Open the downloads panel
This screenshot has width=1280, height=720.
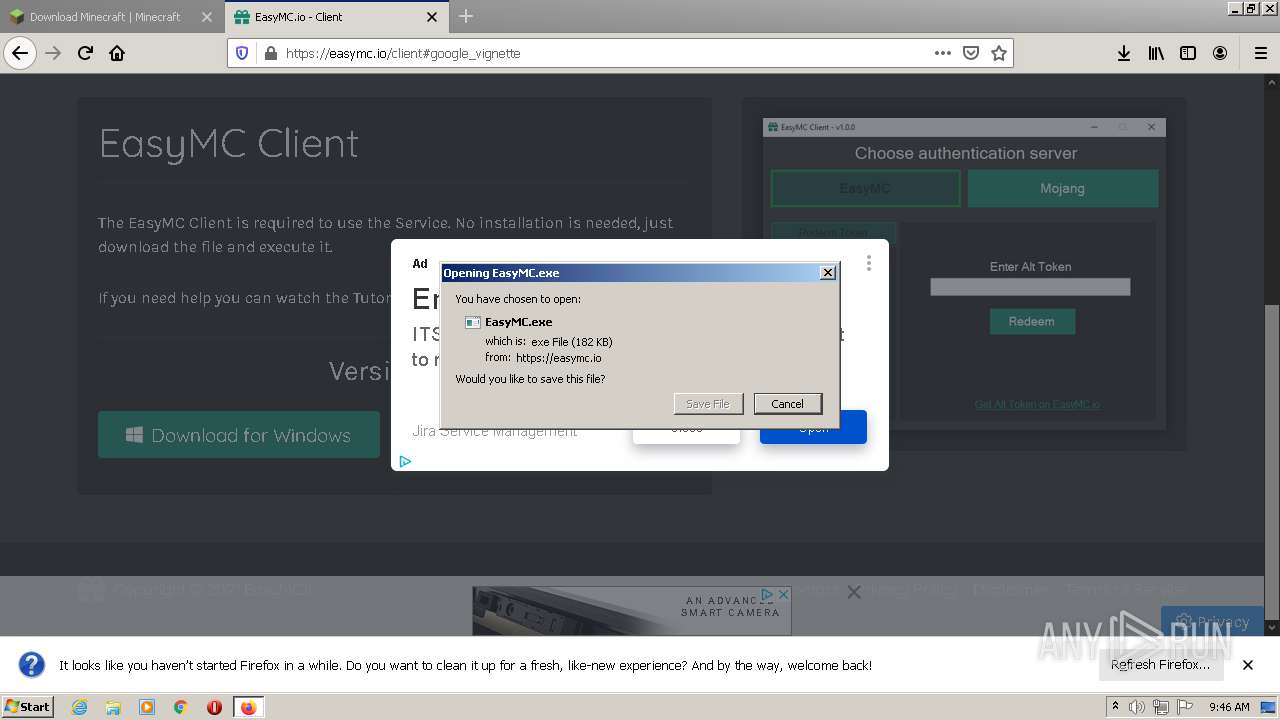pos(1124,53)
